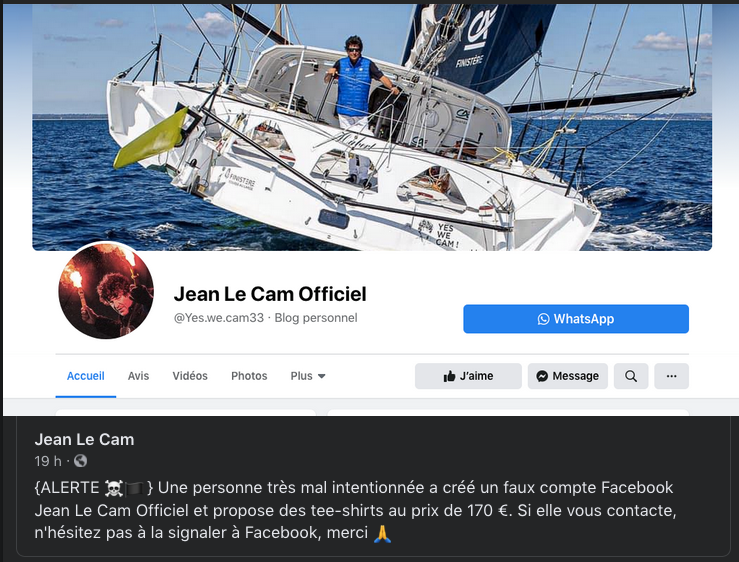Viewport: 739px width, 562px height.
Task: Open the sailboat cover photo
Action: pos(372,127)
